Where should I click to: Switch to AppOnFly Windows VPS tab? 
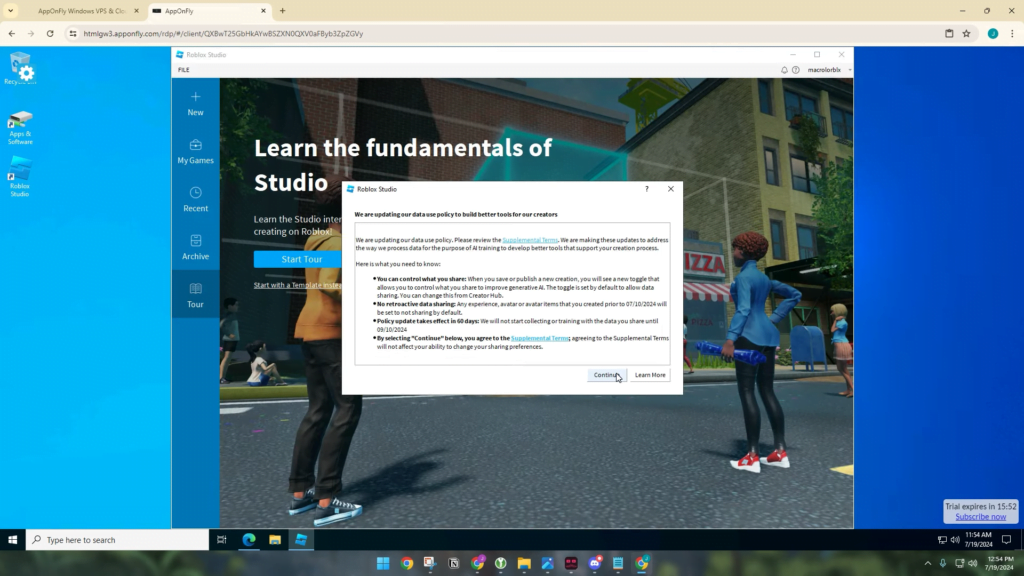(82, 11)
